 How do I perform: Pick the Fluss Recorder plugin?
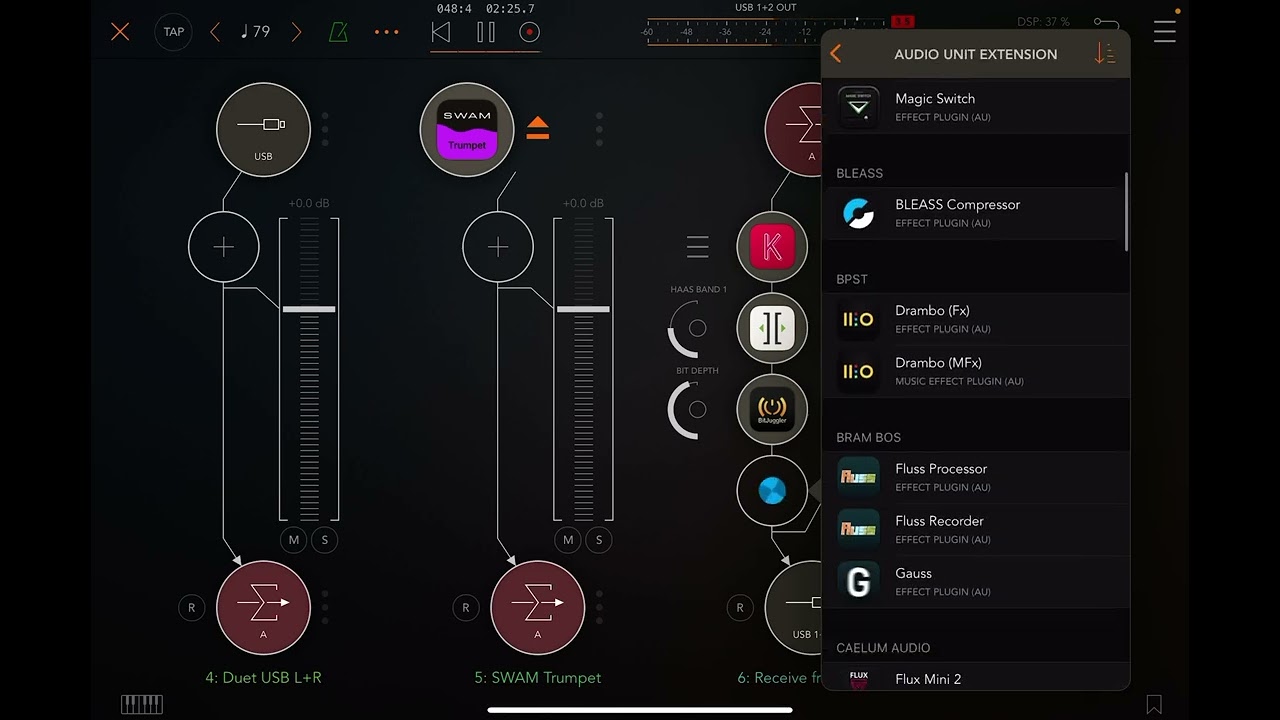[x=976, y=529]
